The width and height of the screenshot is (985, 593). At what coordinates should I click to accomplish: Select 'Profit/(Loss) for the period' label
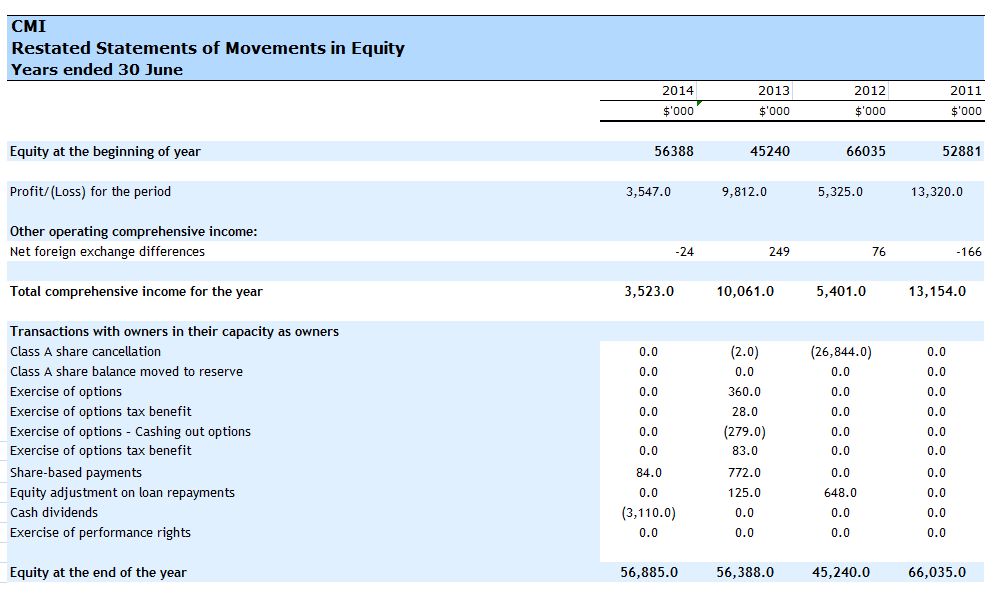coord(90,192)
